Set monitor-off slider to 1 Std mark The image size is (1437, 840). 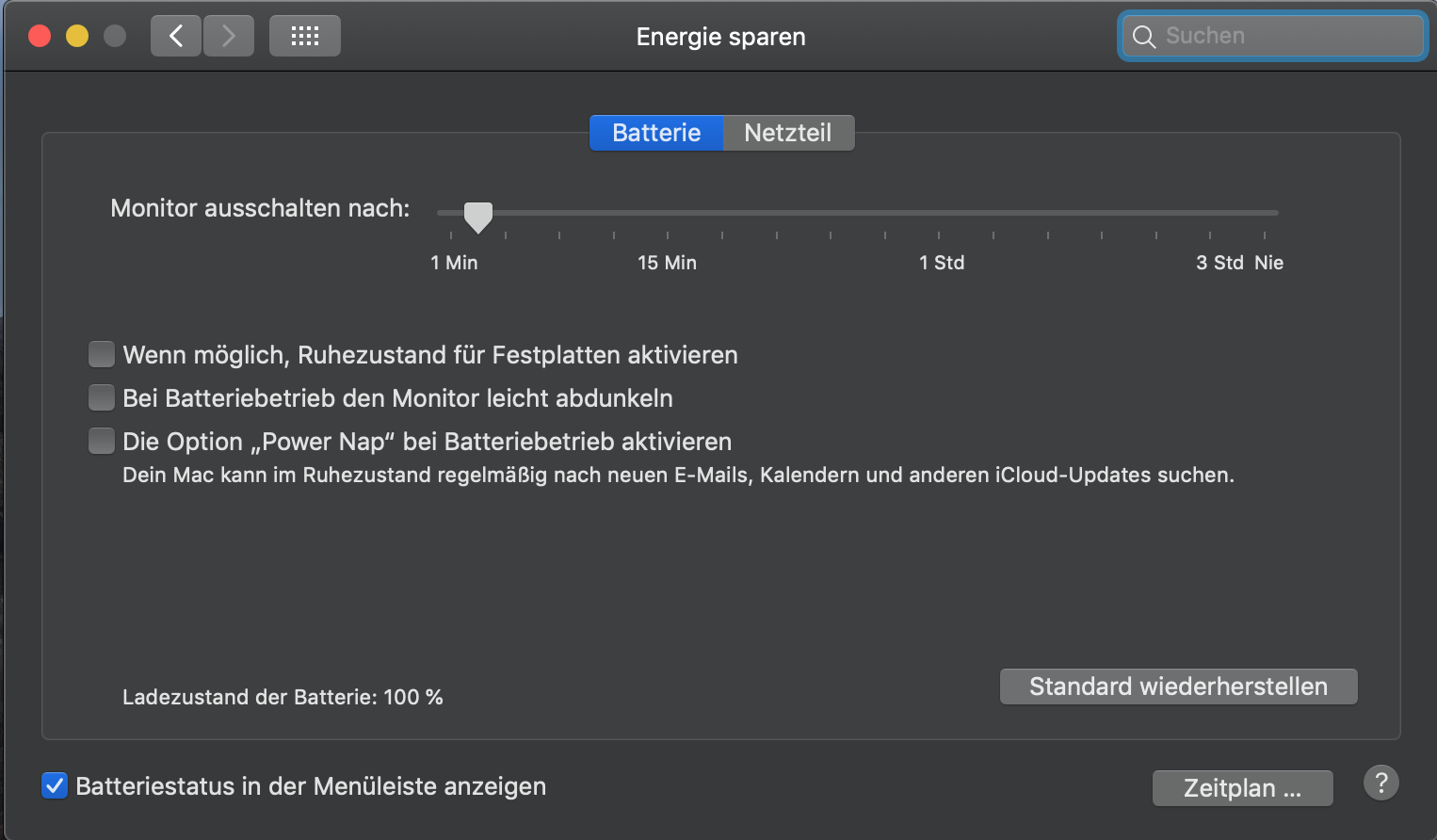(939, 214)
